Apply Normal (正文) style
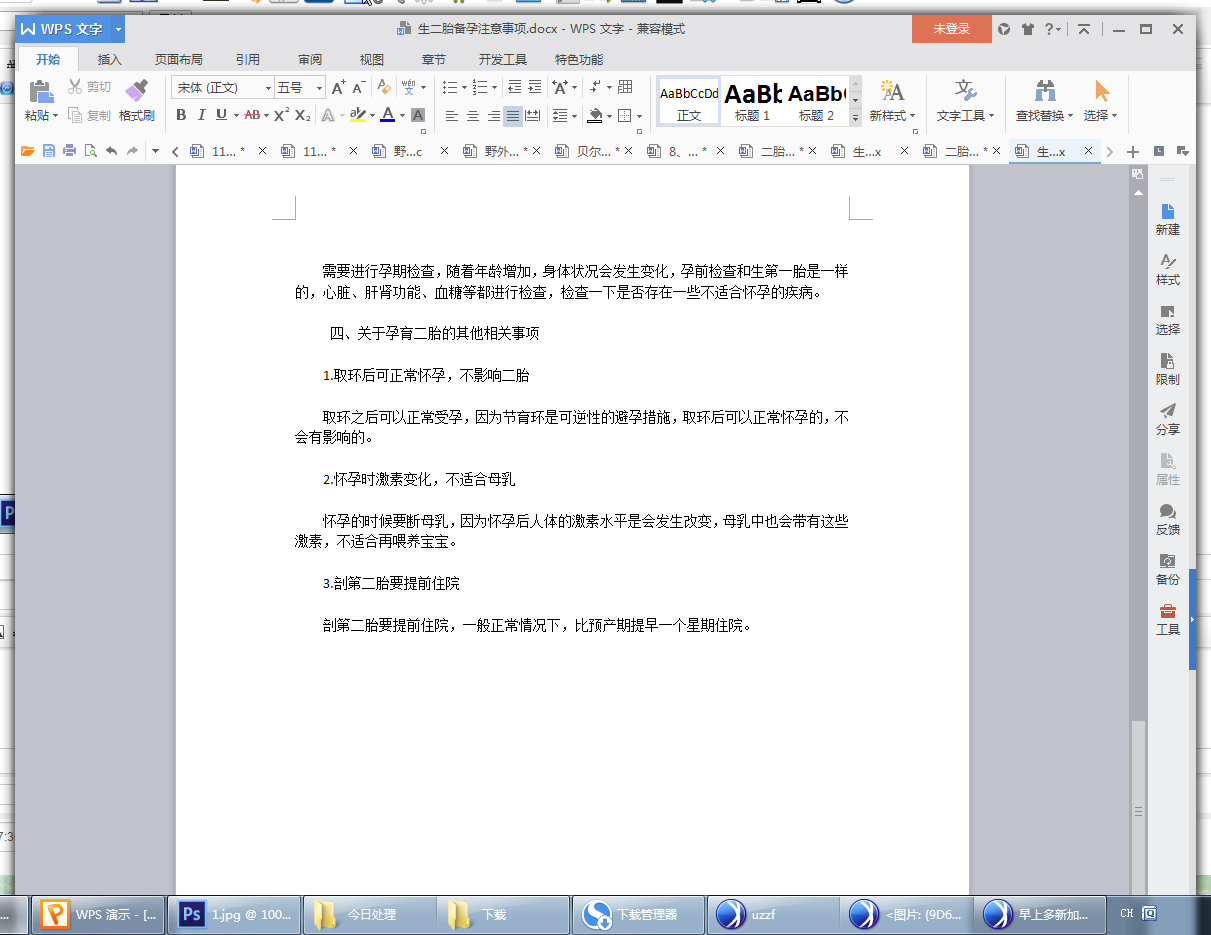This screenshot has width=1211, height=935. (689, 101)
